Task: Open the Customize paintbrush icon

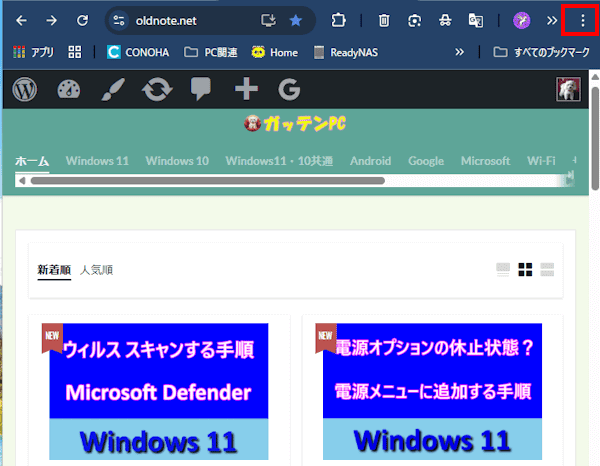Action: click(113, 90)
